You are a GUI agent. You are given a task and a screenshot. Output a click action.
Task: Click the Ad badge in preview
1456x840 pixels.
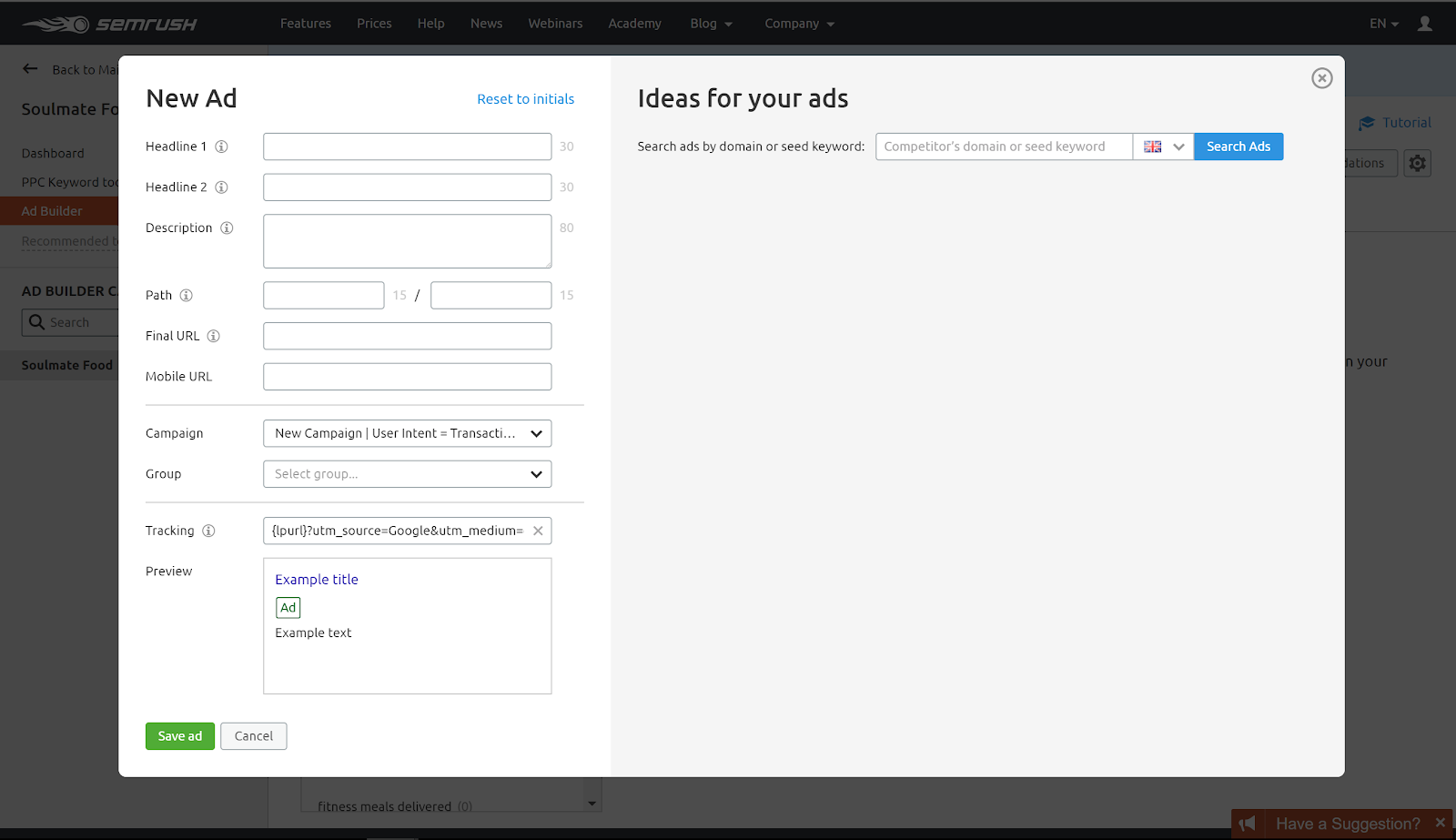tap(288, 608)
